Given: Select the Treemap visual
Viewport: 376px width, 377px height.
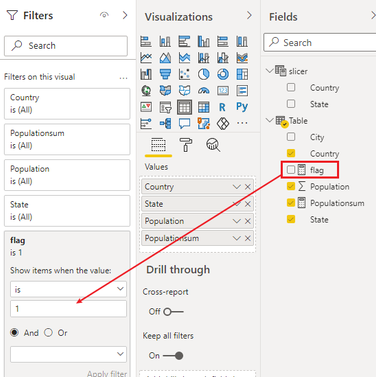Looking at the screenshot, I should point(242,74).
